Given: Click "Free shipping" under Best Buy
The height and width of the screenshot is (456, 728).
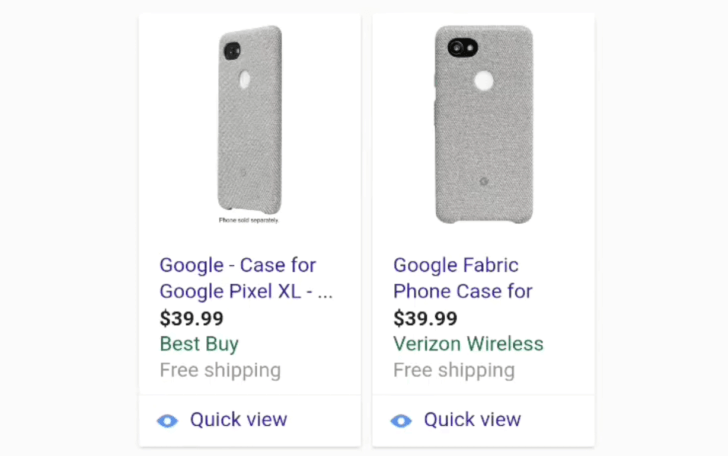Looking at the screenshot, I should [220, 371].
